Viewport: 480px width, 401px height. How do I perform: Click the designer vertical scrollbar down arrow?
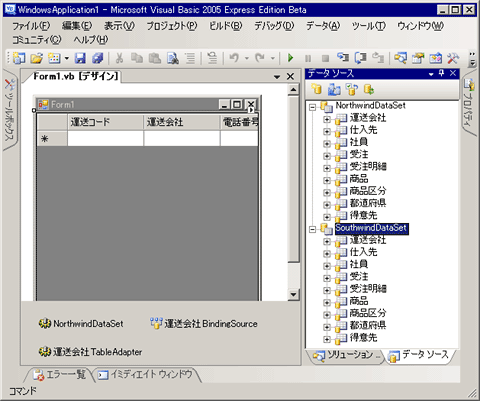[x=293, y=294]
